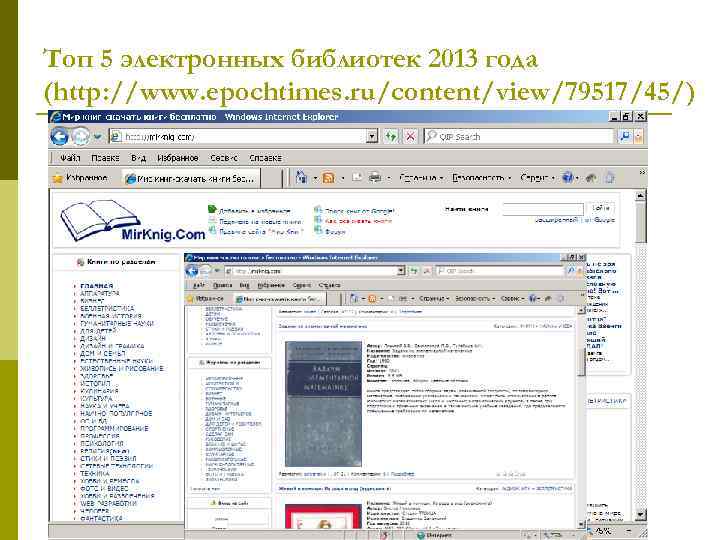
Task: Open the Справка menu in outer browser
Action: point(265,158)
